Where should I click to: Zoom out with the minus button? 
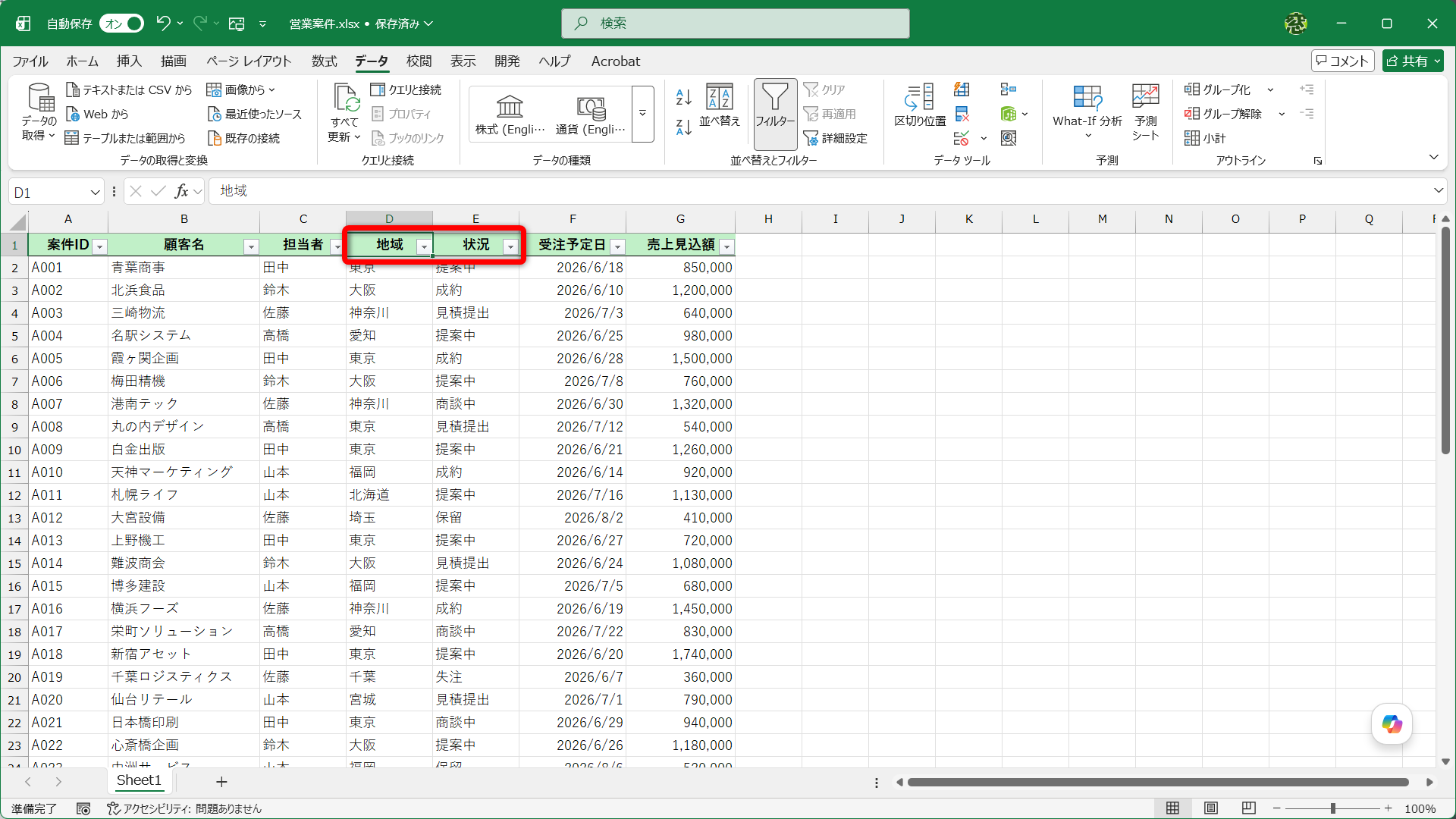tap(1277, 808)
